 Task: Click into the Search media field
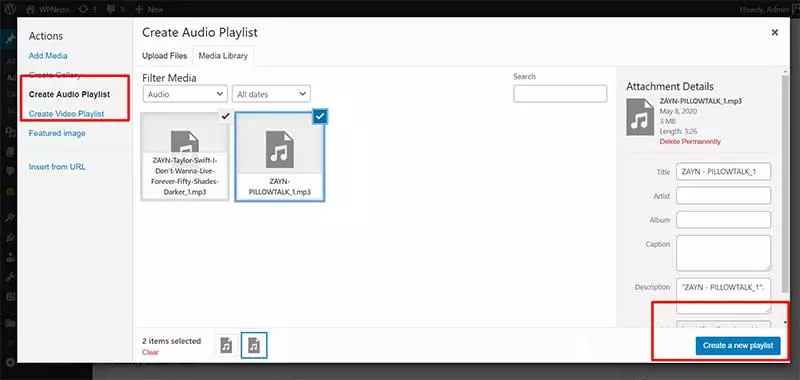pos(560,94)
